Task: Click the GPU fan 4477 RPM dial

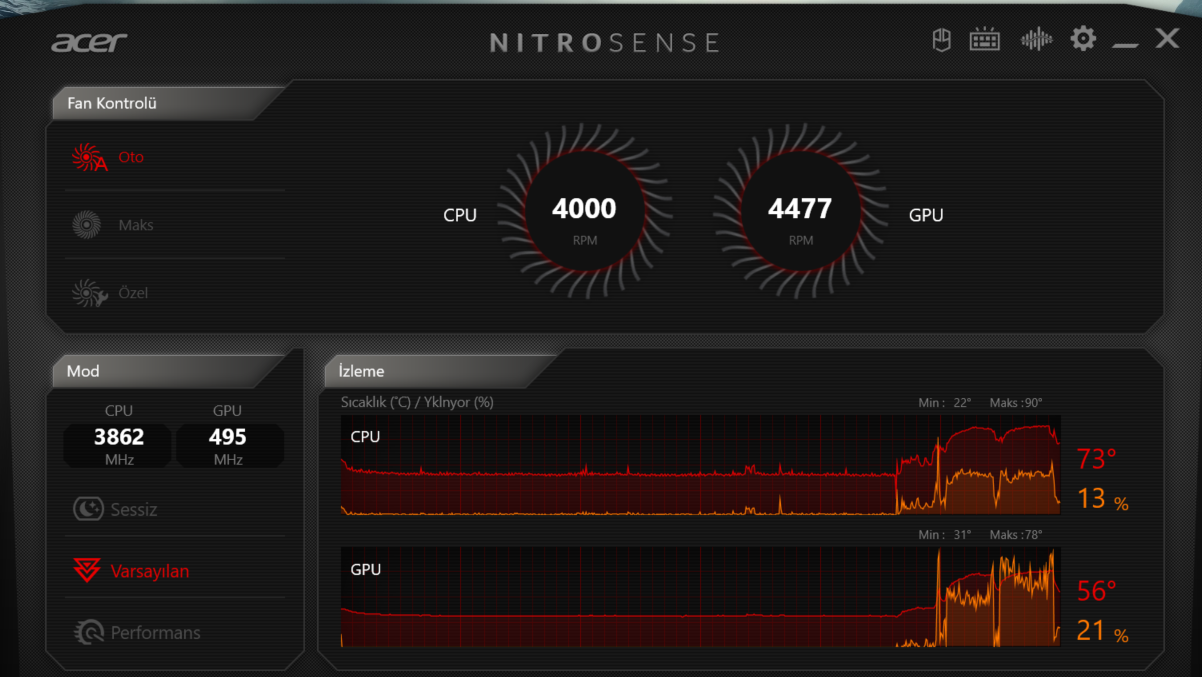Action: pyautogui.click(x=801, y=211)
